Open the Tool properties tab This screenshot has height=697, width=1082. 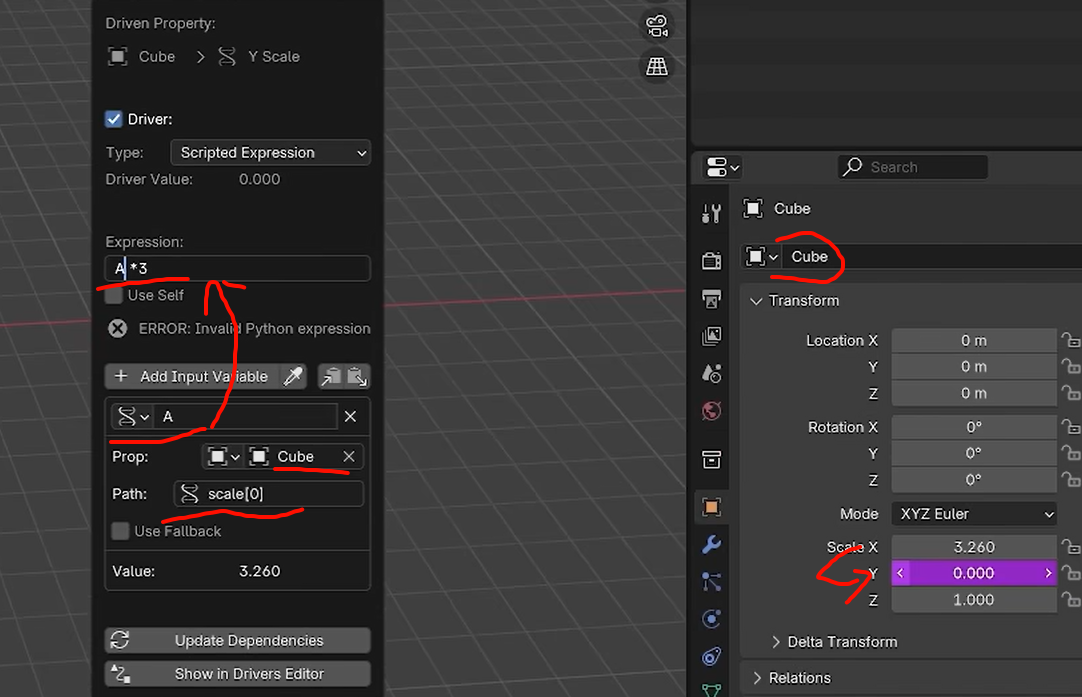tap(711, 213)
